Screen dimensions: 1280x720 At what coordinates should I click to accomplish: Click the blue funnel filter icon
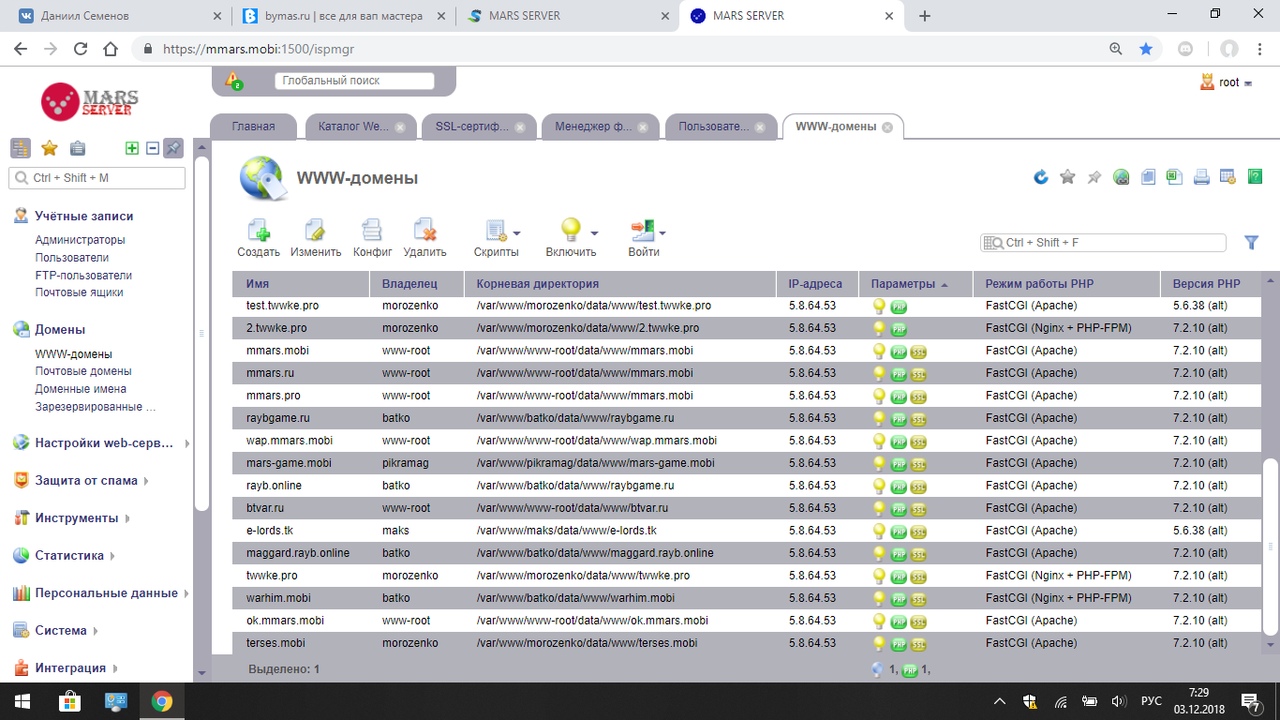point(1251,242)
